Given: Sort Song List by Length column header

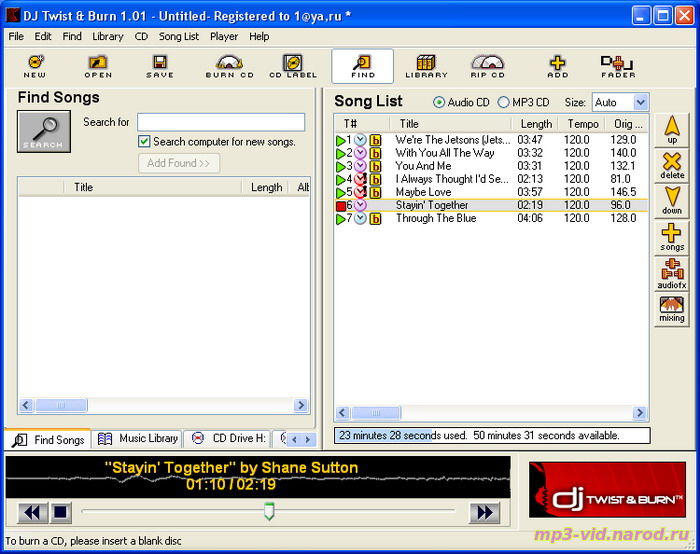Looking at the screenshot, I should point(536,124).
